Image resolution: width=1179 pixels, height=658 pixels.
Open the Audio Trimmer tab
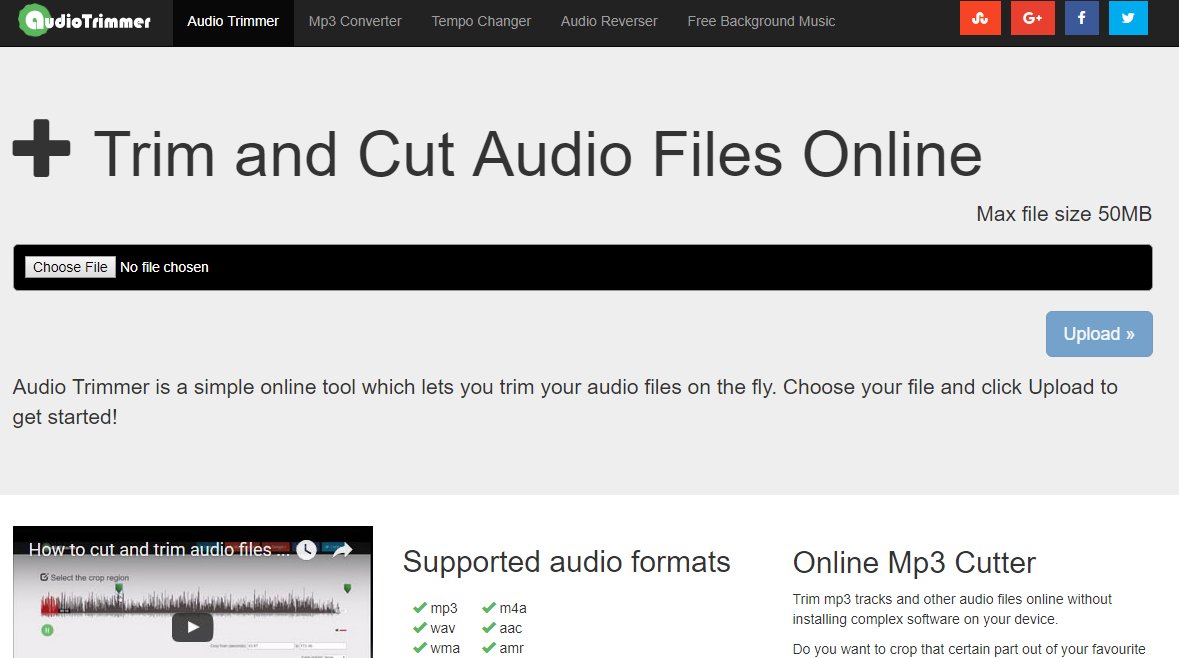pyautogui.click(x=233, y=21)
